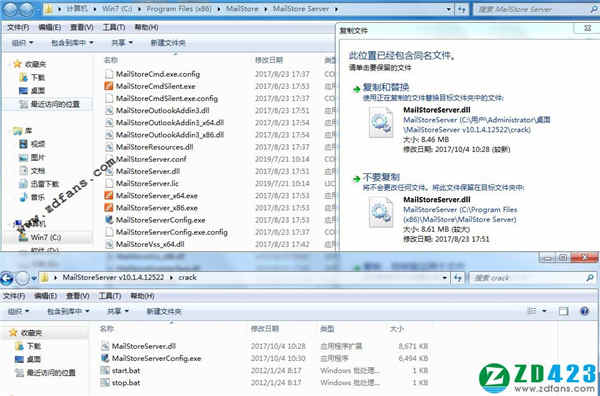Expand crack address bar history dropdown
600x396 pixels.
coord(444,278)
